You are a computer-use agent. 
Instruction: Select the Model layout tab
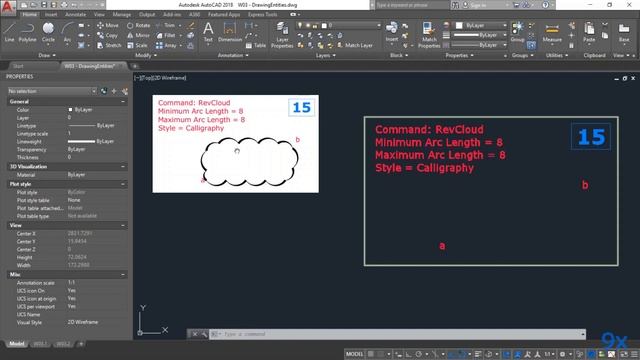(17, 344)
